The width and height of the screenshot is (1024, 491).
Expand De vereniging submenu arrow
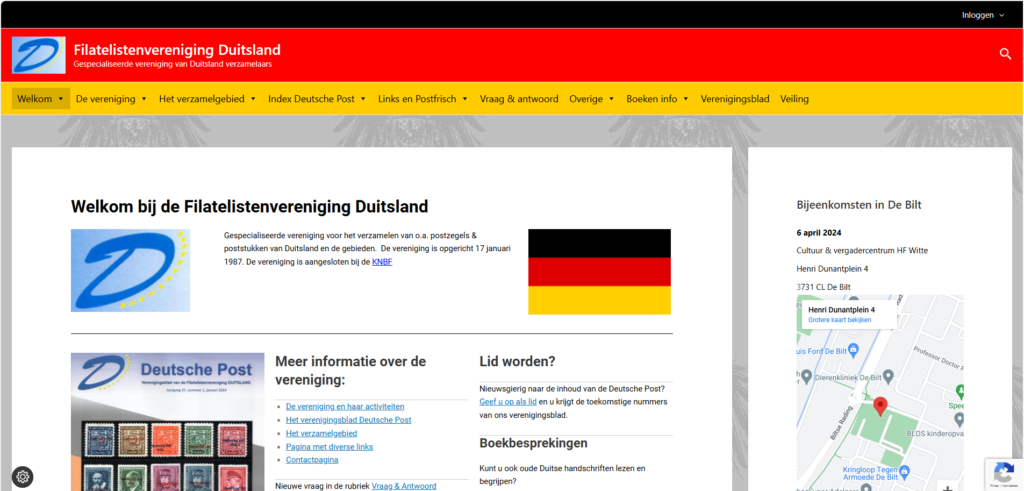[x=144, y=99]
